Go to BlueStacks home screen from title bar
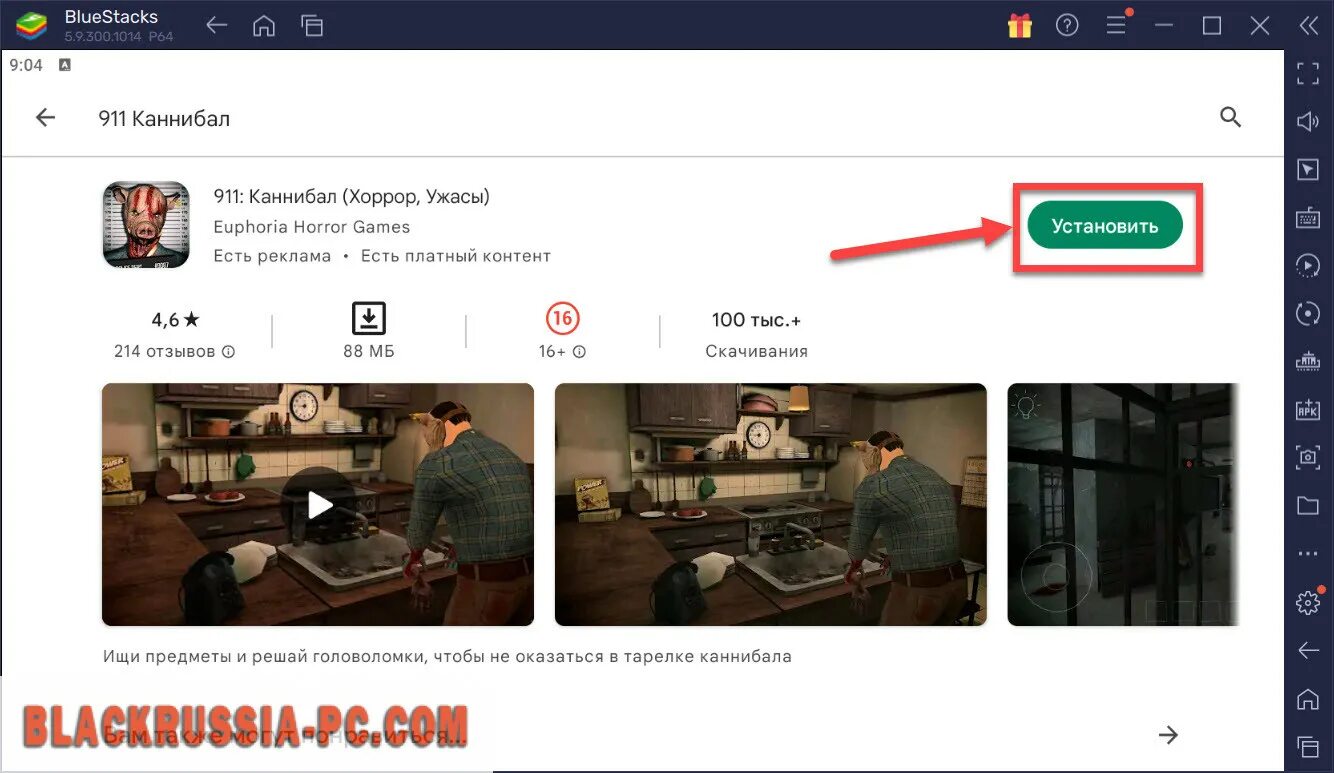The height and width of the screenshot is (773, 1334). [x=264, y=27]
